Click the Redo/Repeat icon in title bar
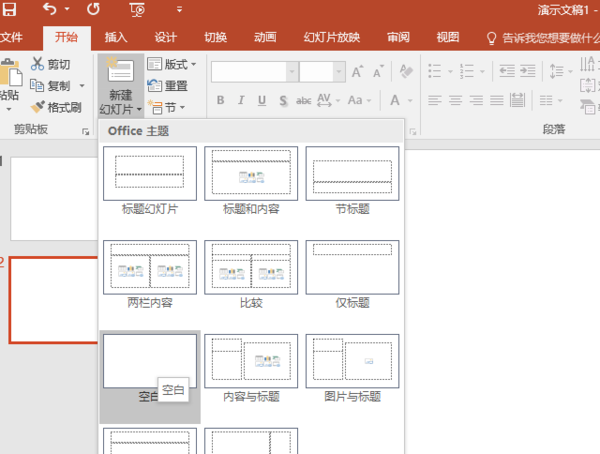Screen dimensions: 600x454 [93, 10]
